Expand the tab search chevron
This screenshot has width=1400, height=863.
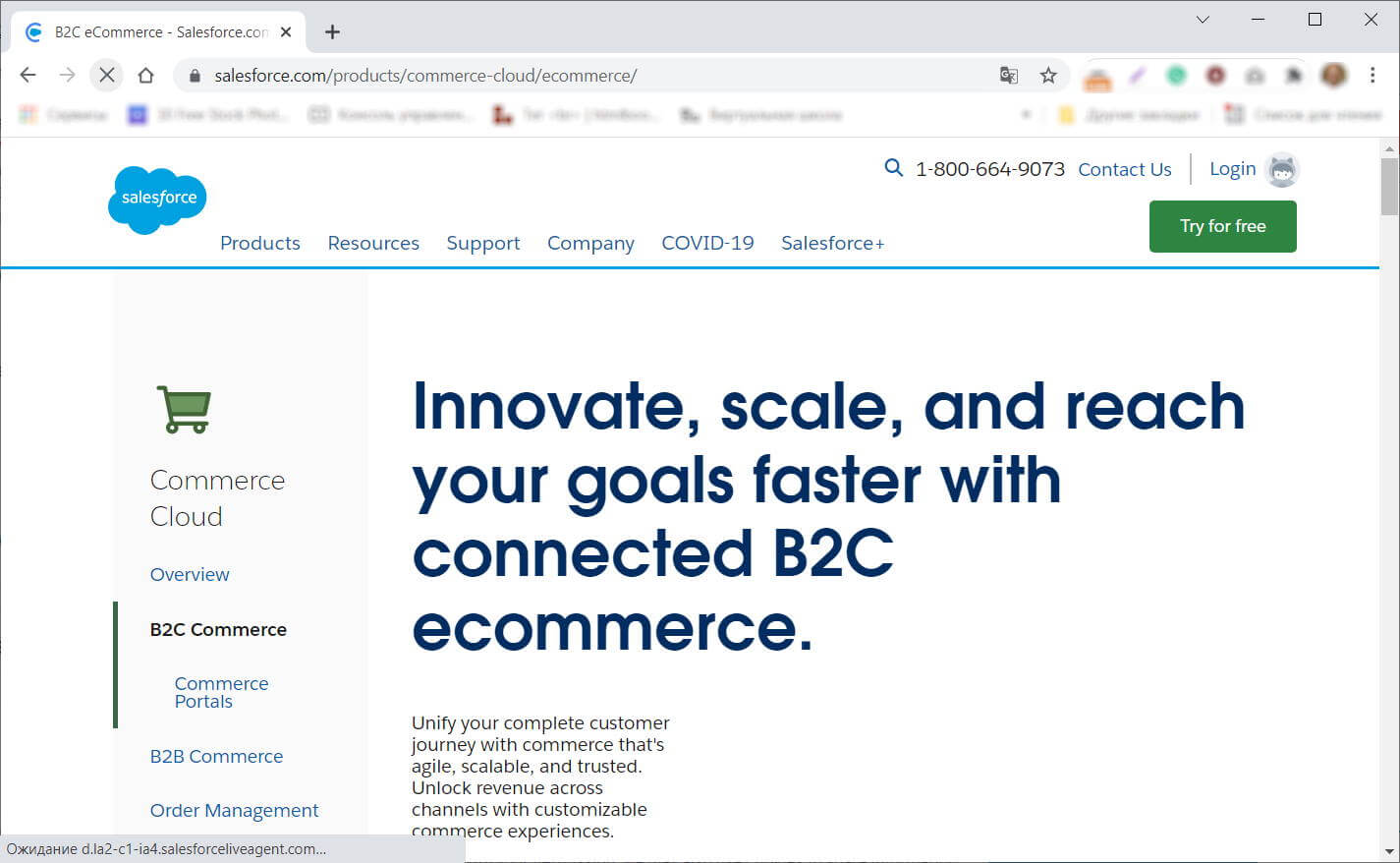tap(1203, 20)
